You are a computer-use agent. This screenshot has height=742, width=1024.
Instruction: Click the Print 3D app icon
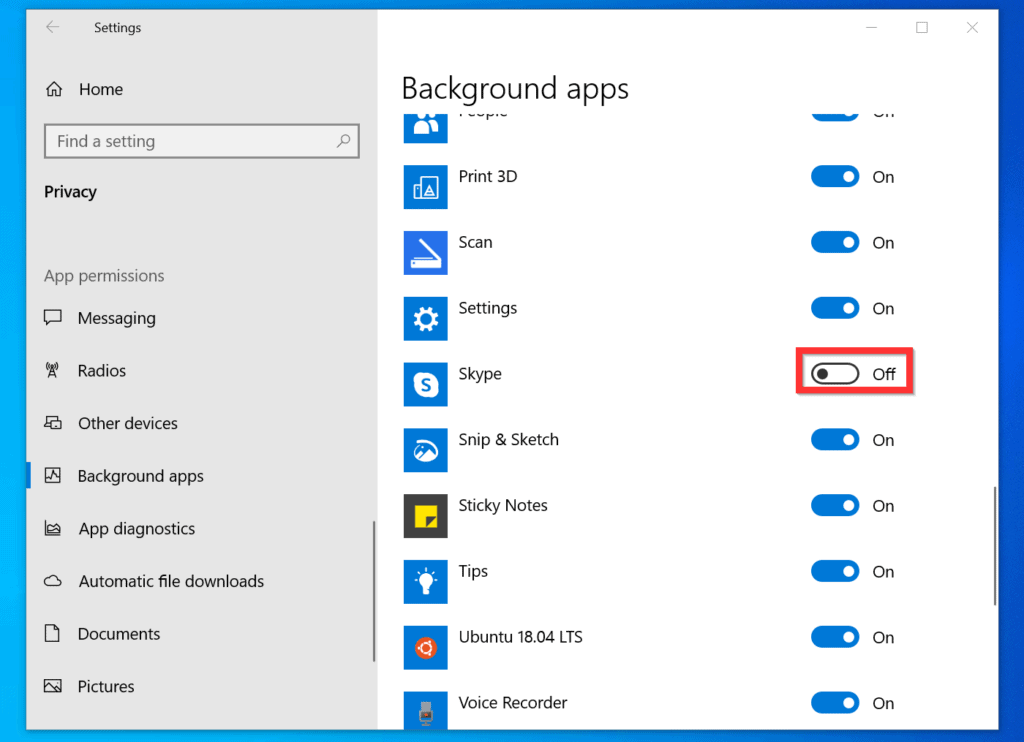point(425,188)
